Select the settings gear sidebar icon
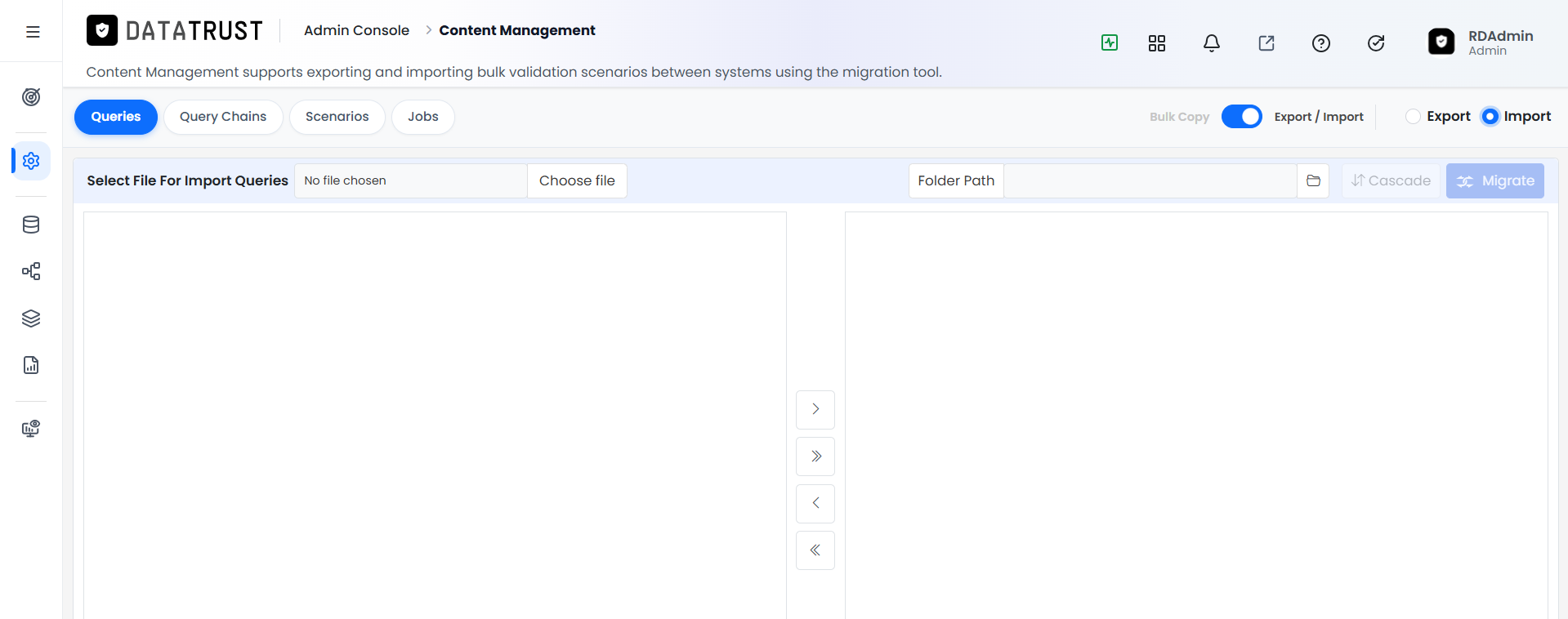Viewport: 1568px width, 619px height. click(31, 161)
